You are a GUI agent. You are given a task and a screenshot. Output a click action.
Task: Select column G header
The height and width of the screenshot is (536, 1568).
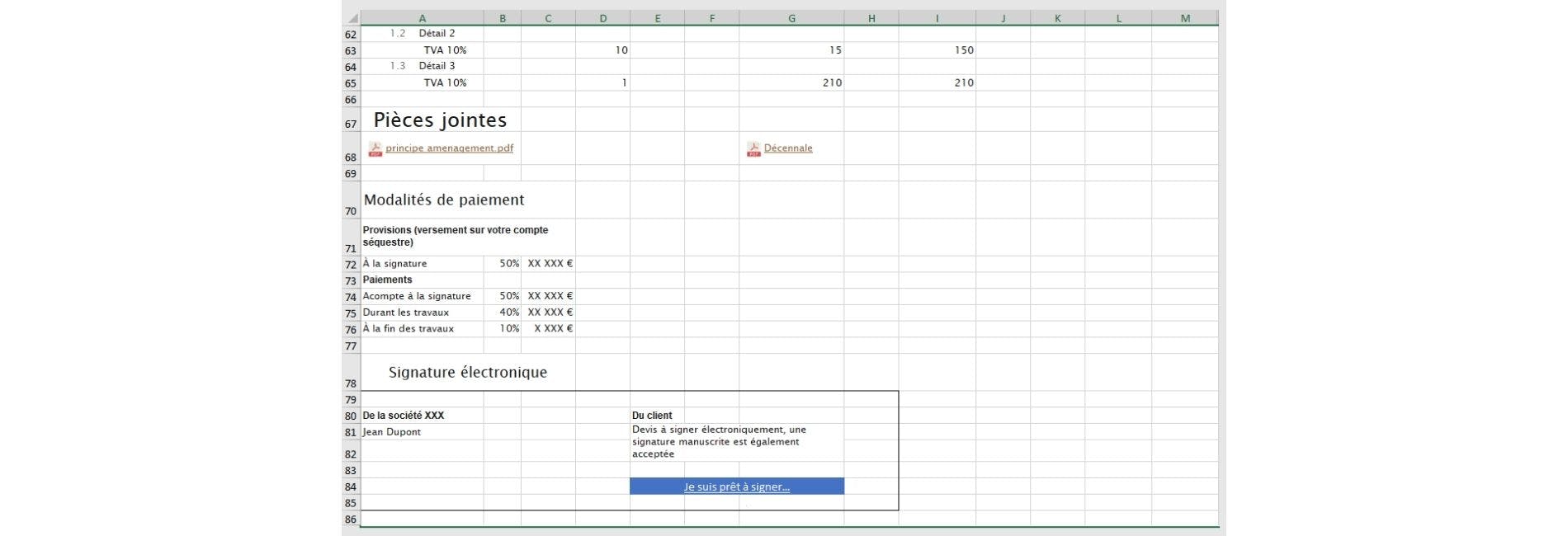tap(791, 18)
